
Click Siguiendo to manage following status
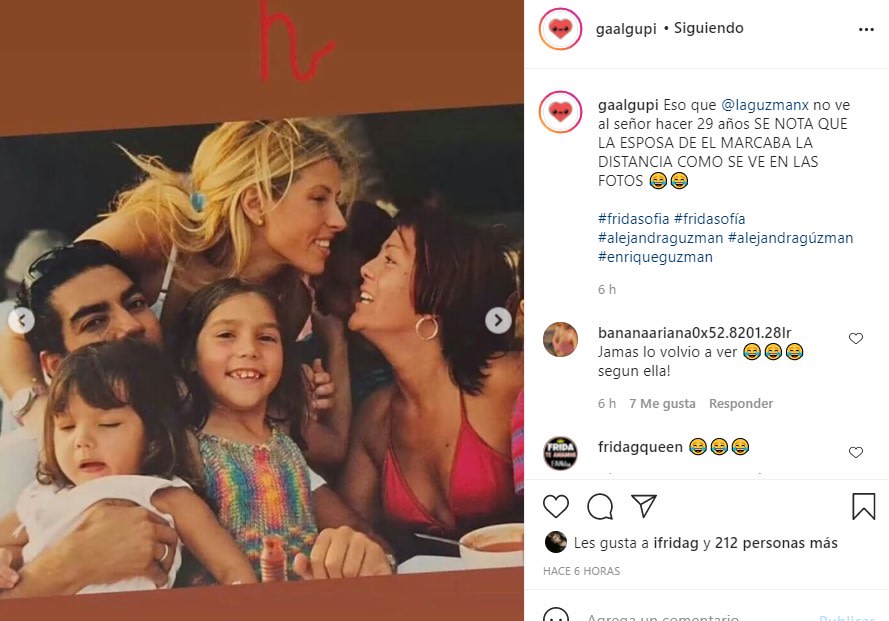[x=708, y=28]
